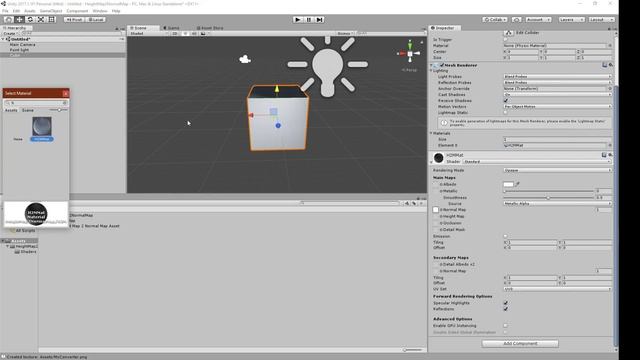Switch to the Game tab
Screen dimensions: 640x360
click(x=172, y=28)
